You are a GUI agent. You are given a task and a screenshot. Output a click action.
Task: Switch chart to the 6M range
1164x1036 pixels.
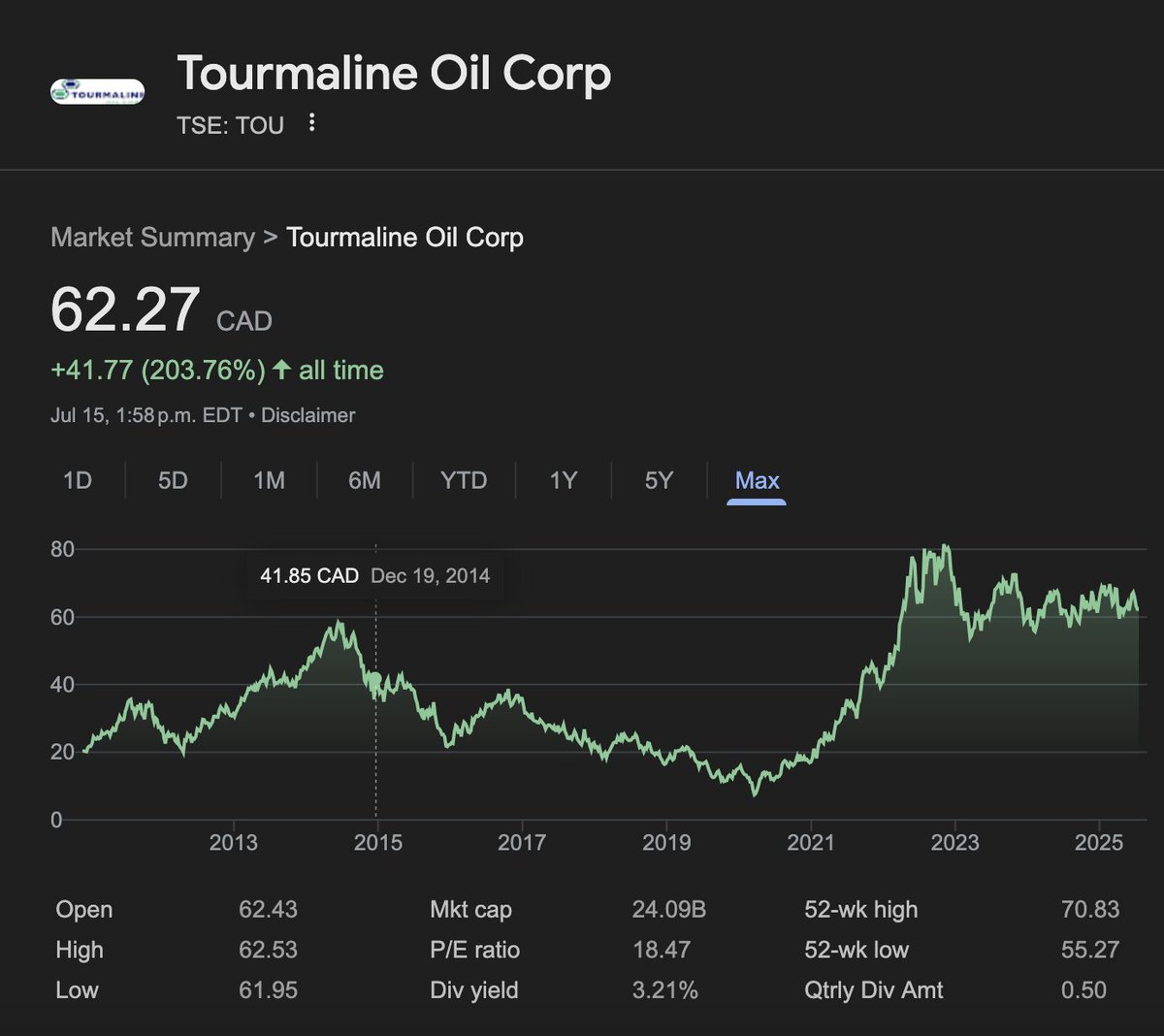pos(365,480)
